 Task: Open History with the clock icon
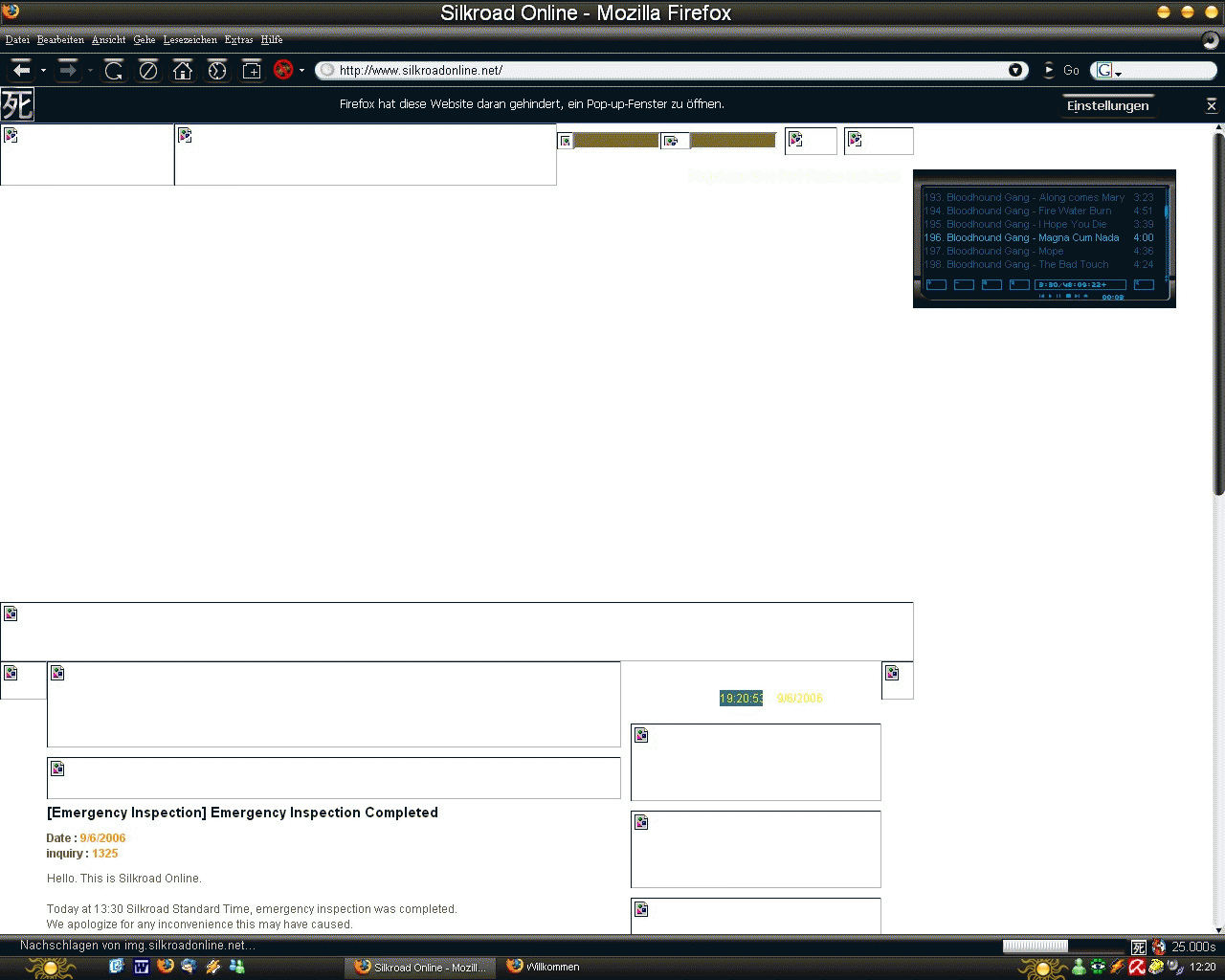(217, 70)
